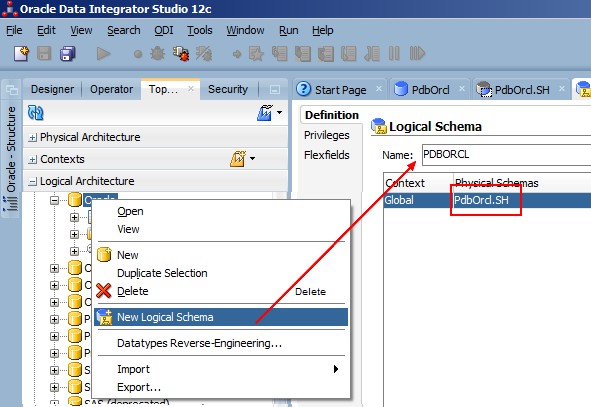Click the grey slashed bug toolbar icon

pos(204,54)
